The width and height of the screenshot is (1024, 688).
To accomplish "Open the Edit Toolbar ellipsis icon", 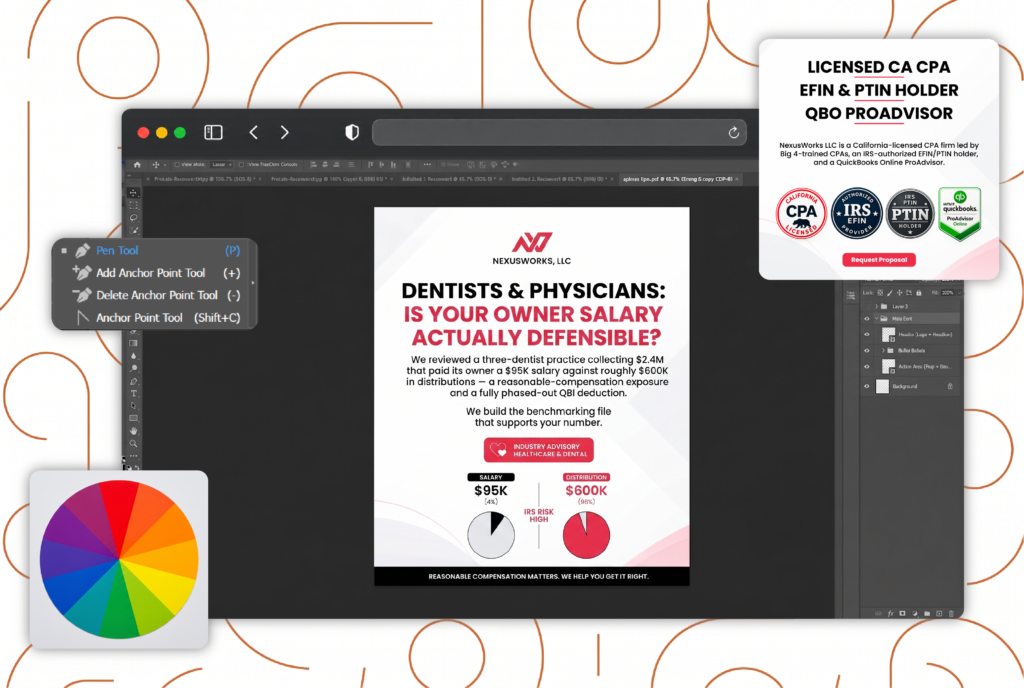I will pos(133,456).
